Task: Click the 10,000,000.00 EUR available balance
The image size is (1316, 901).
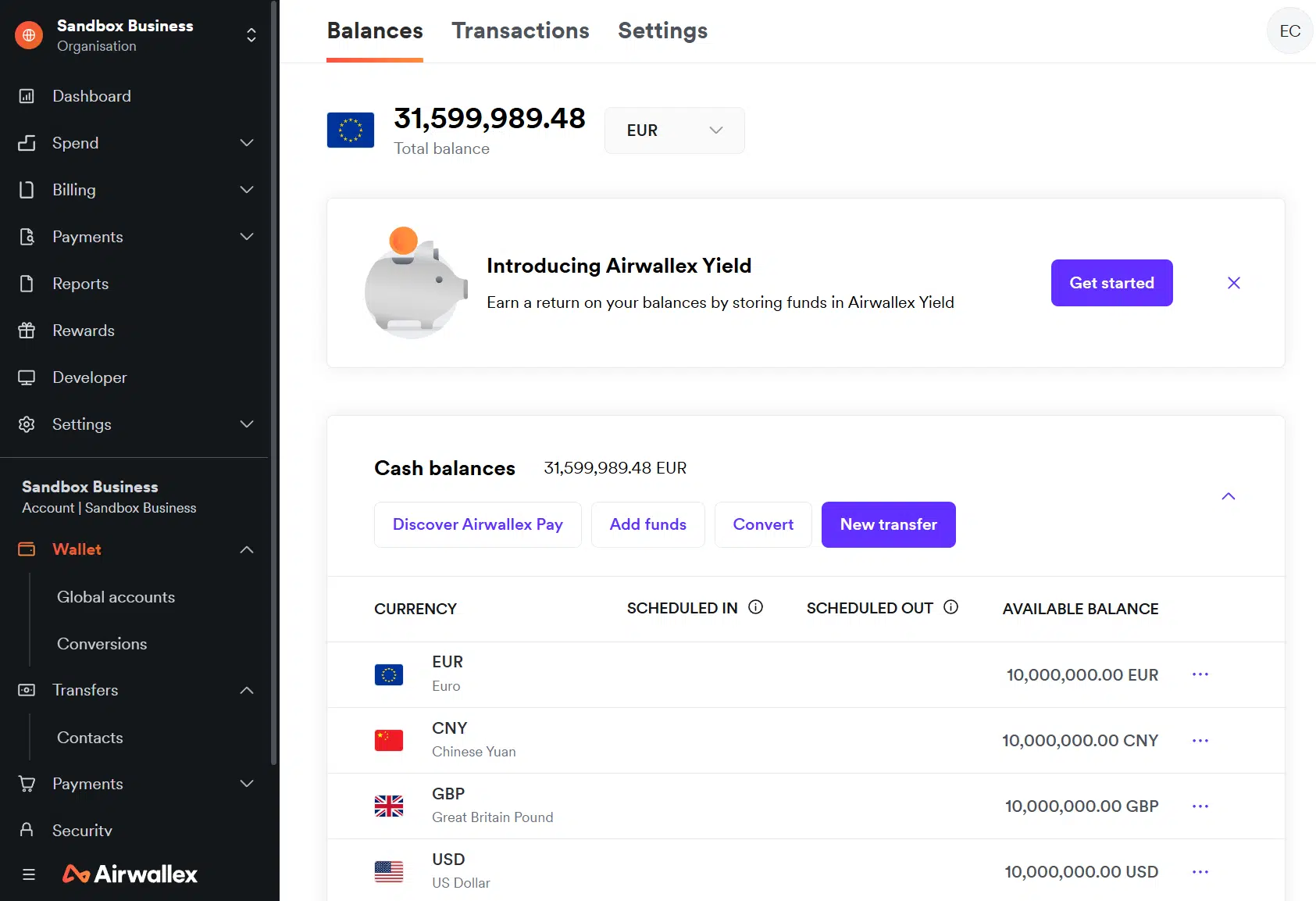Action: 1082,675
